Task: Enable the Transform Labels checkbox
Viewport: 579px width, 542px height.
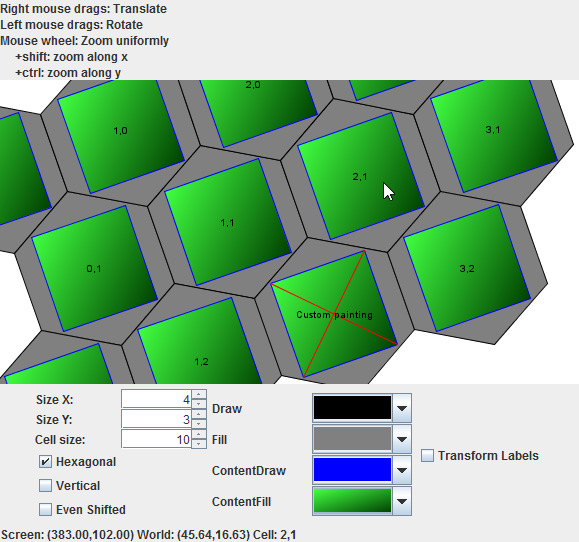Action: pos(428,456)
